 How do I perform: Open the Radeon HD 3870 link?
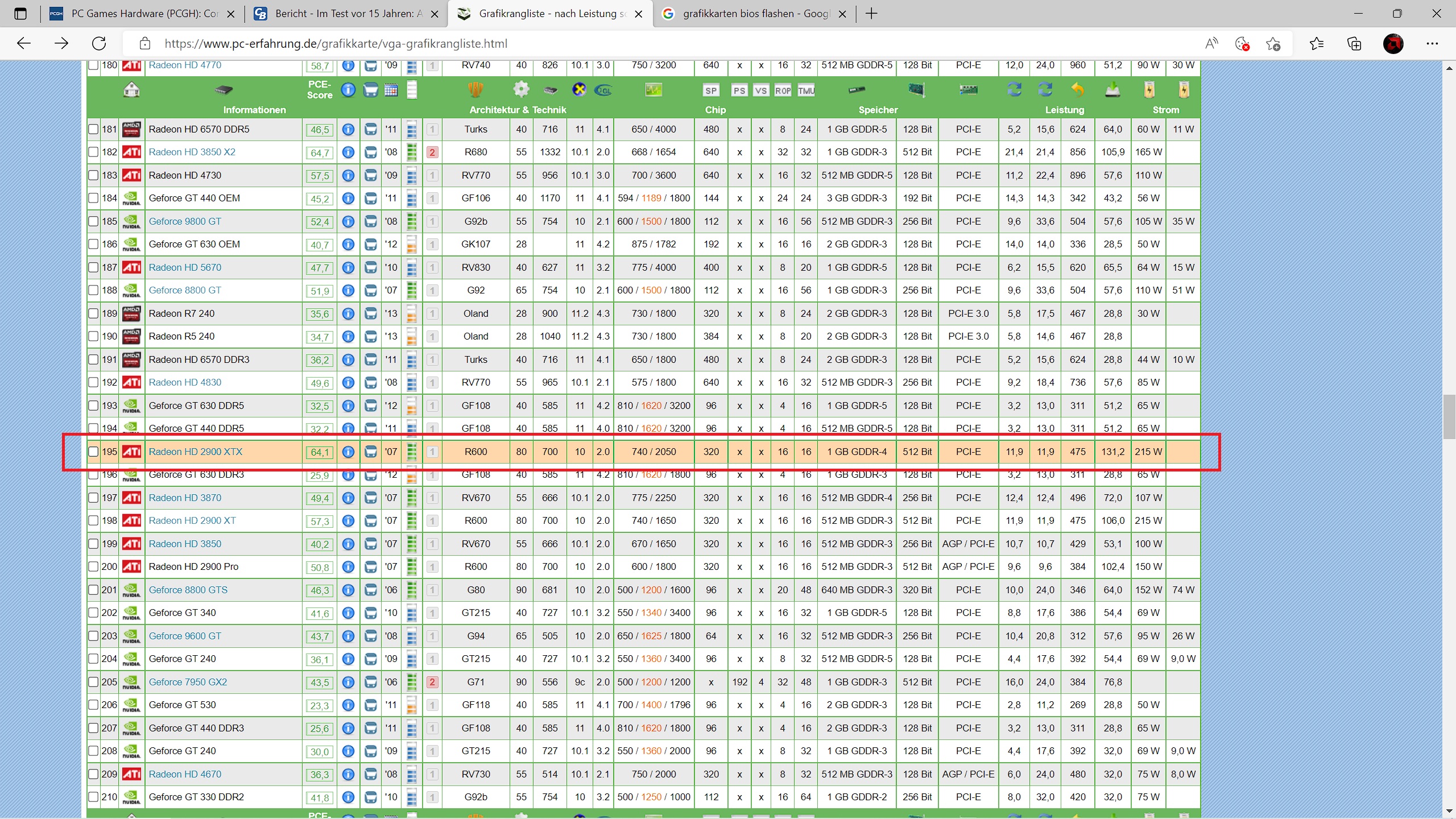185,498
